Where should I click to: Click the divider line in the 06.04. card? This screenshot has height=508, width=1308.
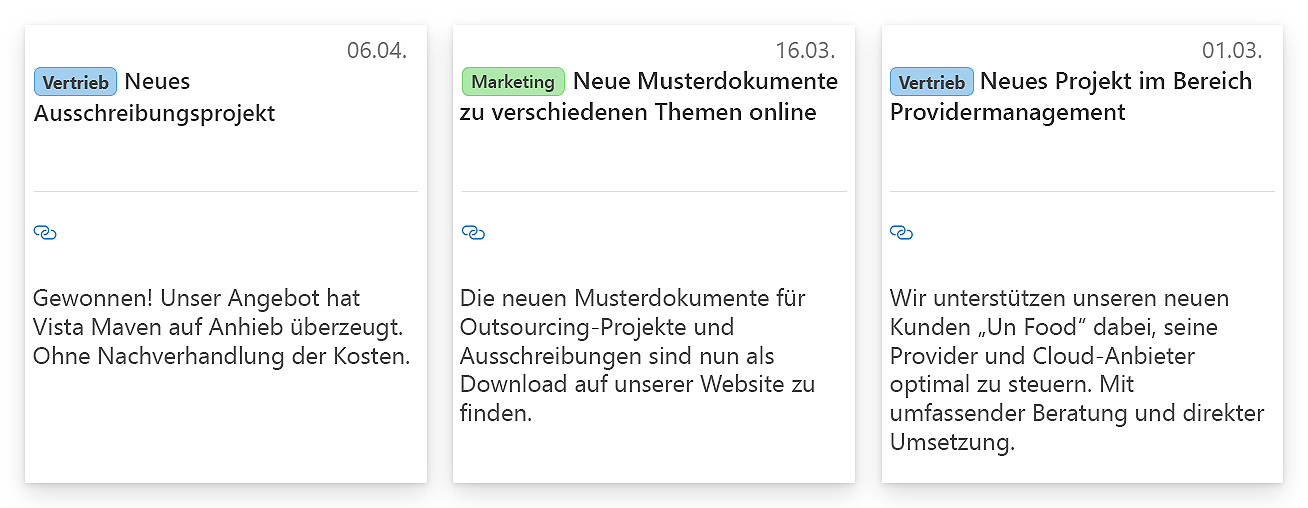tap(226, 191)
